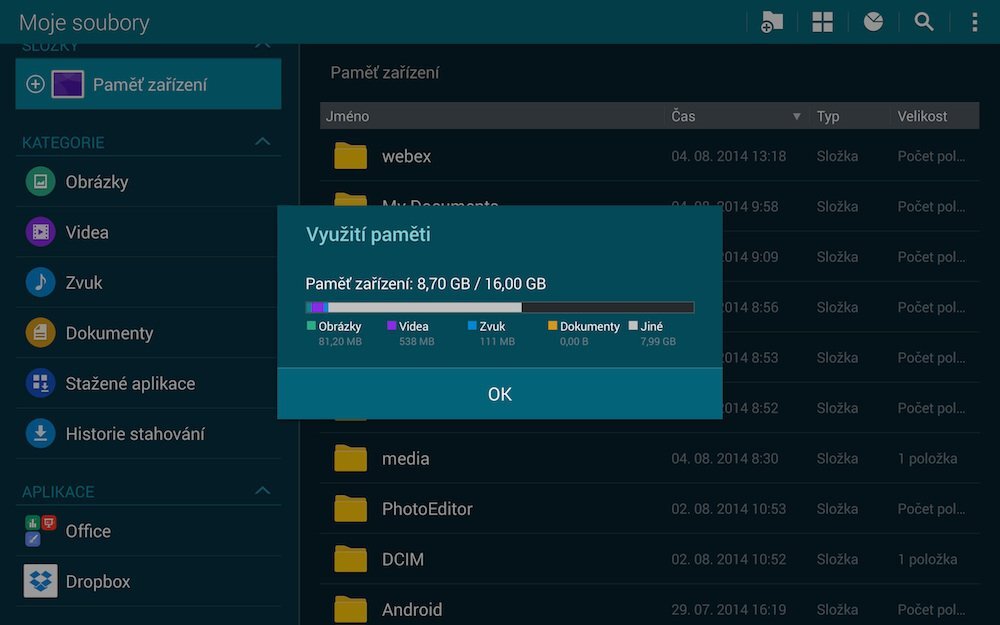
Task: Open the Obrázky category
Action: pyautogui.click(x=96, y=182)
